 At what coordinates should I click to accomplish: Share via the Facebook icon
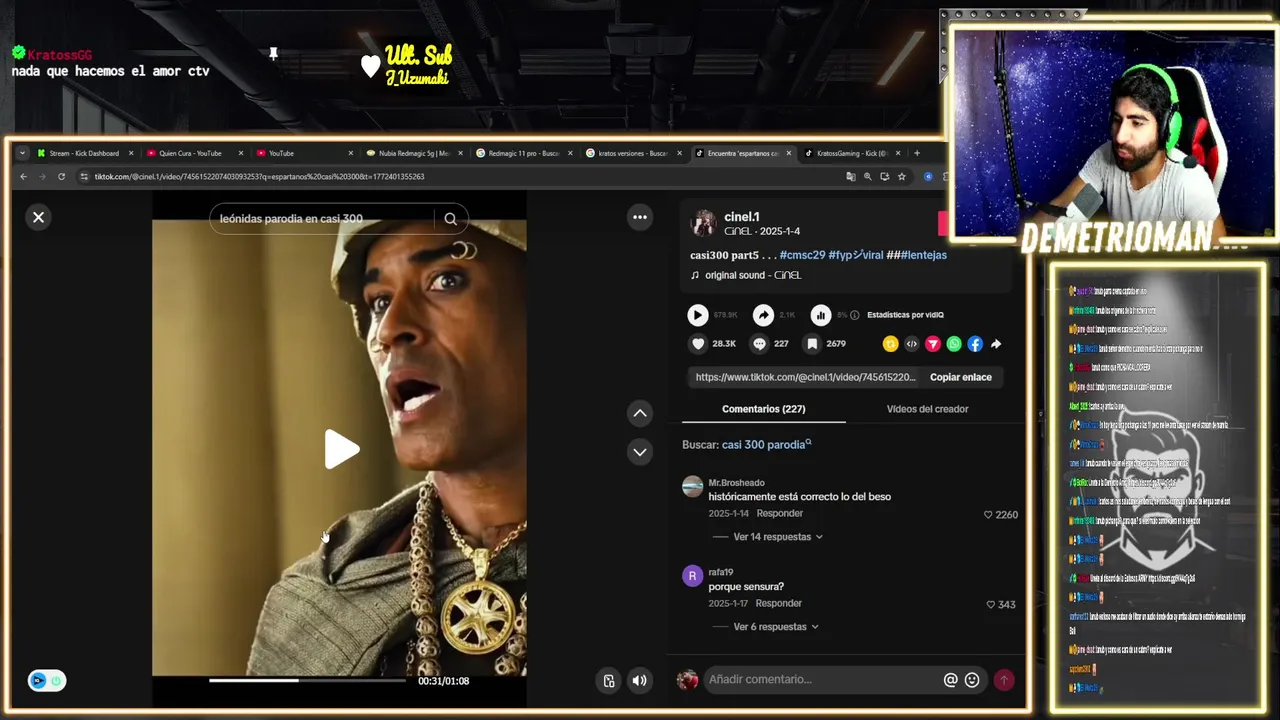(975, 344)
